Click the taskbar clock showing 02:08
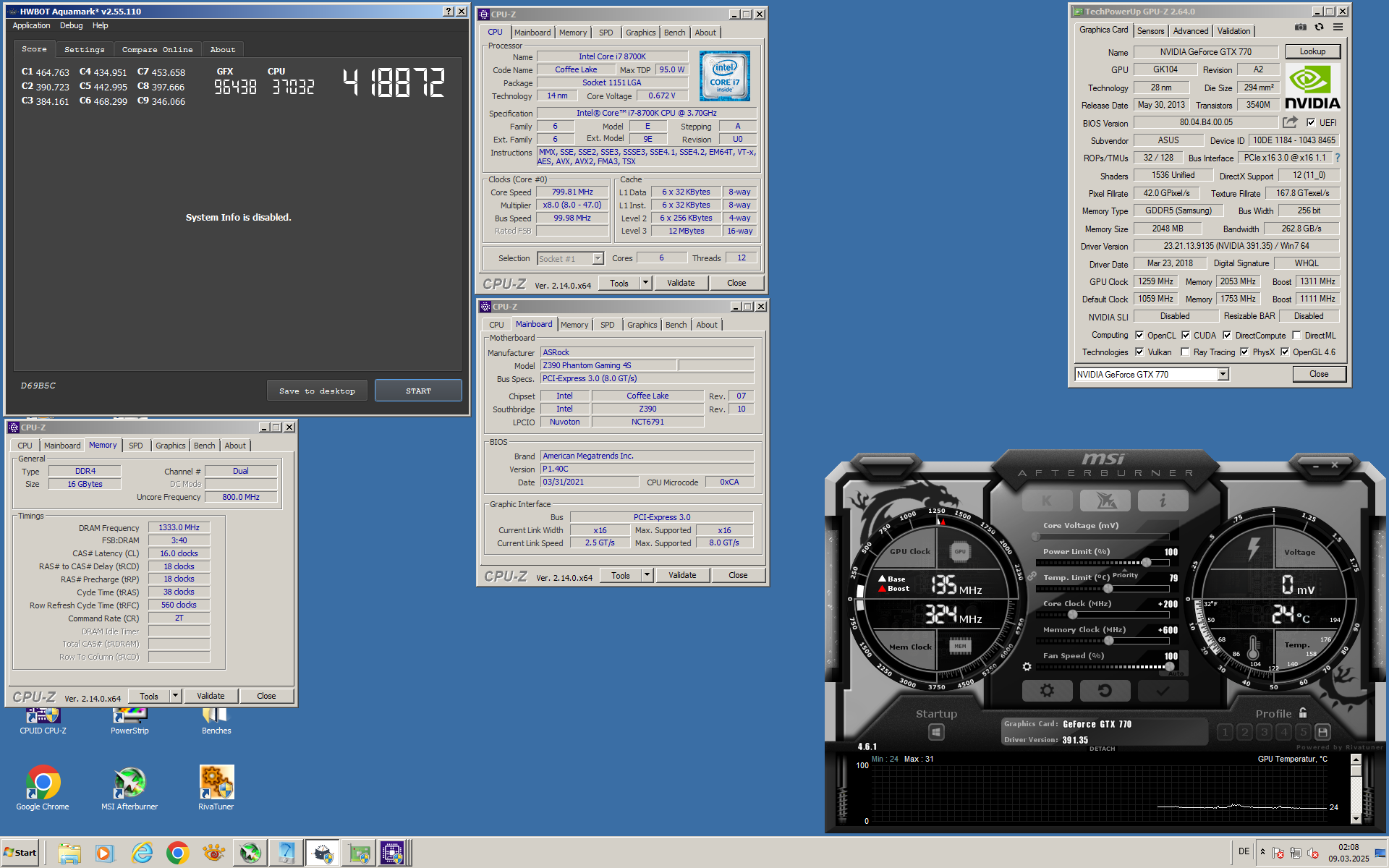The image size is (1389, 868). click(1348, 853)
